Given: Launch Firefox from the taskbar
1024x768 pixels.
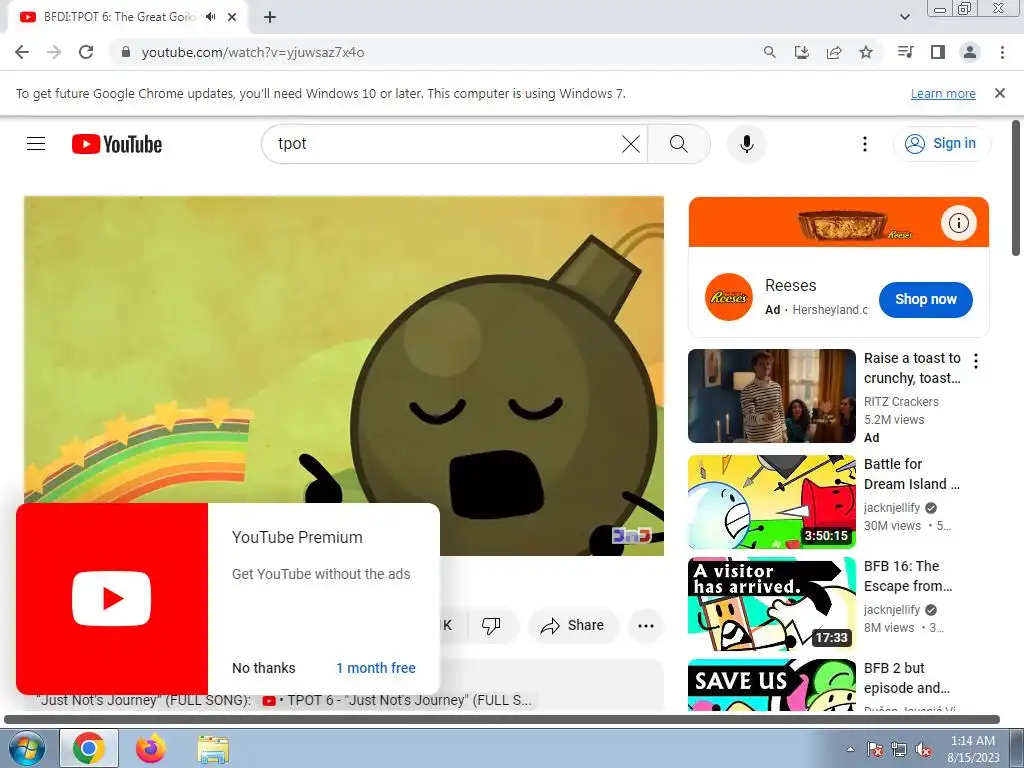Looking at the screenshot, I should 151,748.
